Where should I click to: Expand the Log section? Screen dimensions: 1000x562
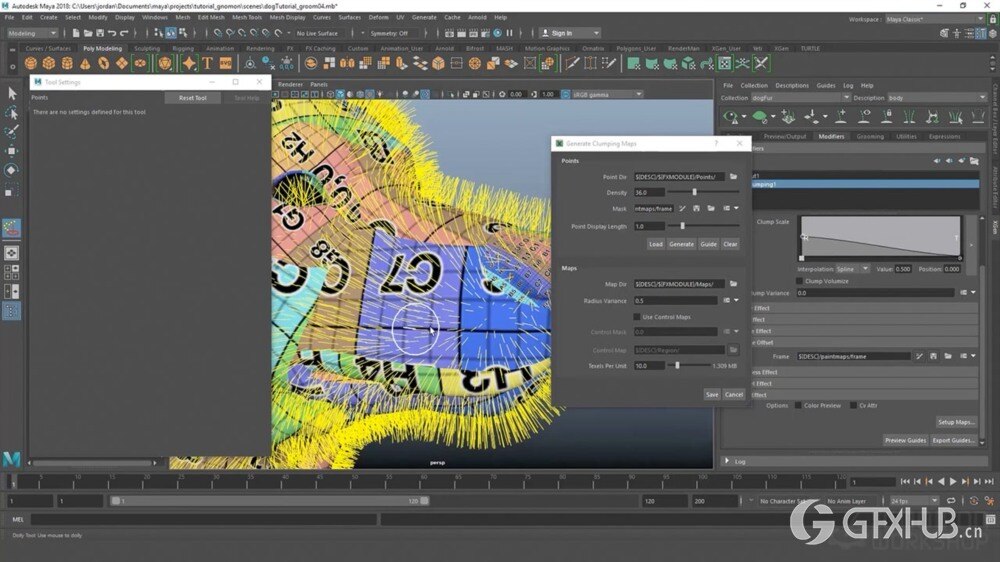click(727, 461)
